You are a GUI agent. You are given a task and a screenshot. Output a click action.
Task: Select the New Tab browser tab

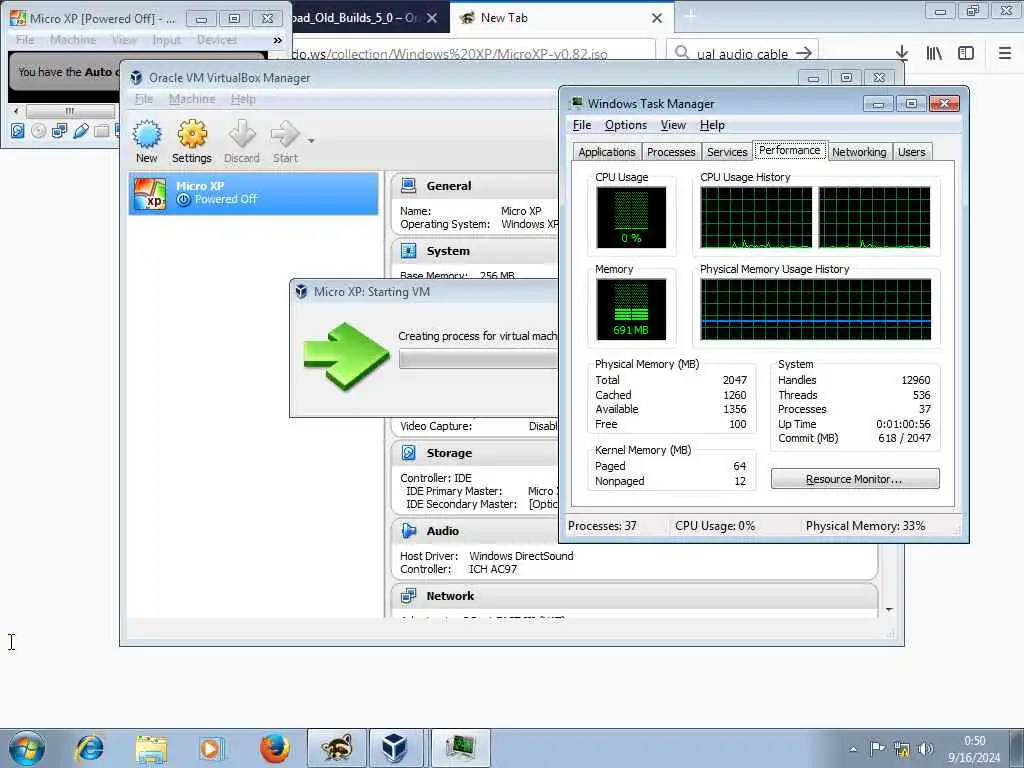[x=562, y=18]
